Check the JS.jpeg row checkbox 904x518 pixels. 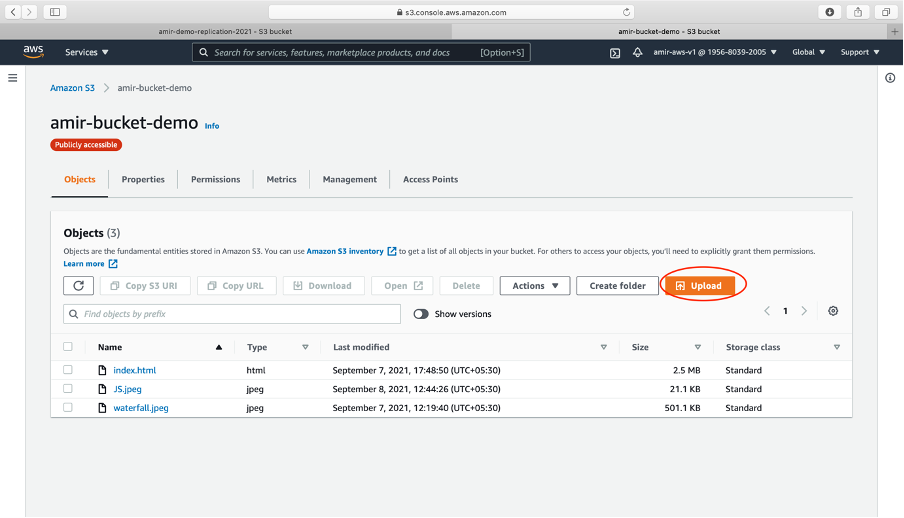68,389
